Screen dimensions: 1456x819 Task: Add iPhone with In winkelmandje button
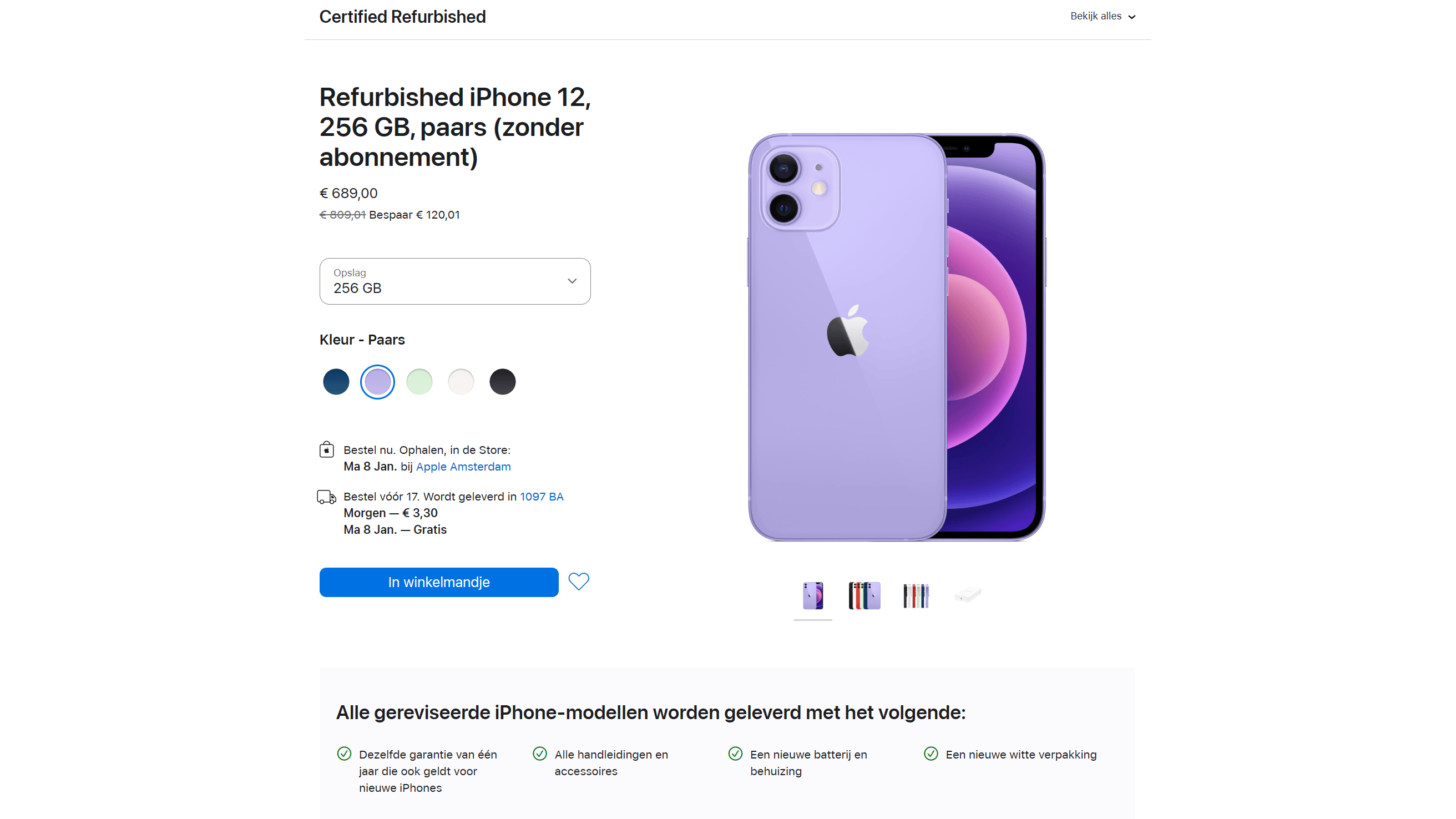pos(438,582)
